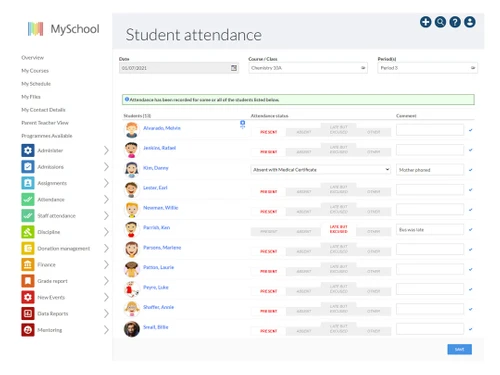
Task: Click the MySchool logo
Action: coord(63,29)
